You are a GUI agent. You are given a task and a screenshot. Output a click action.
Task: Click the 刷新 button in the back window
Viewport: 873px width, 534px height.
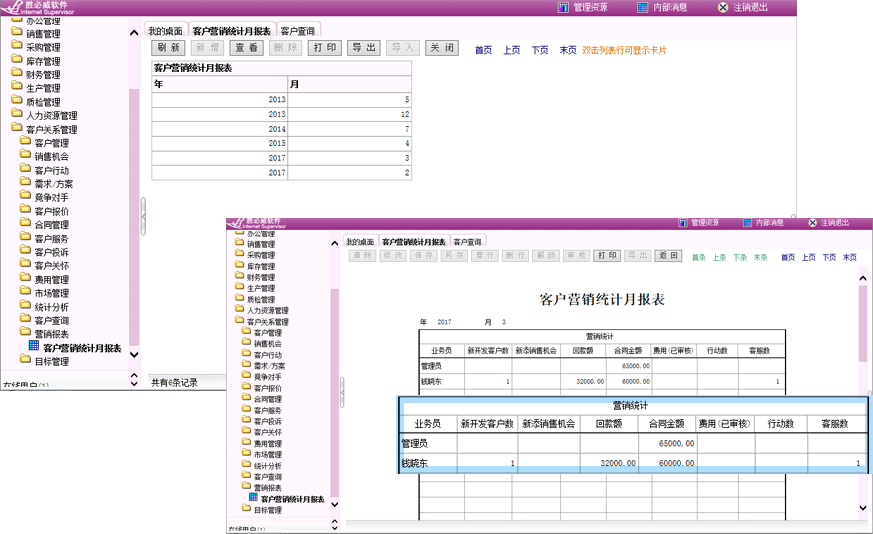pos(168,48)
